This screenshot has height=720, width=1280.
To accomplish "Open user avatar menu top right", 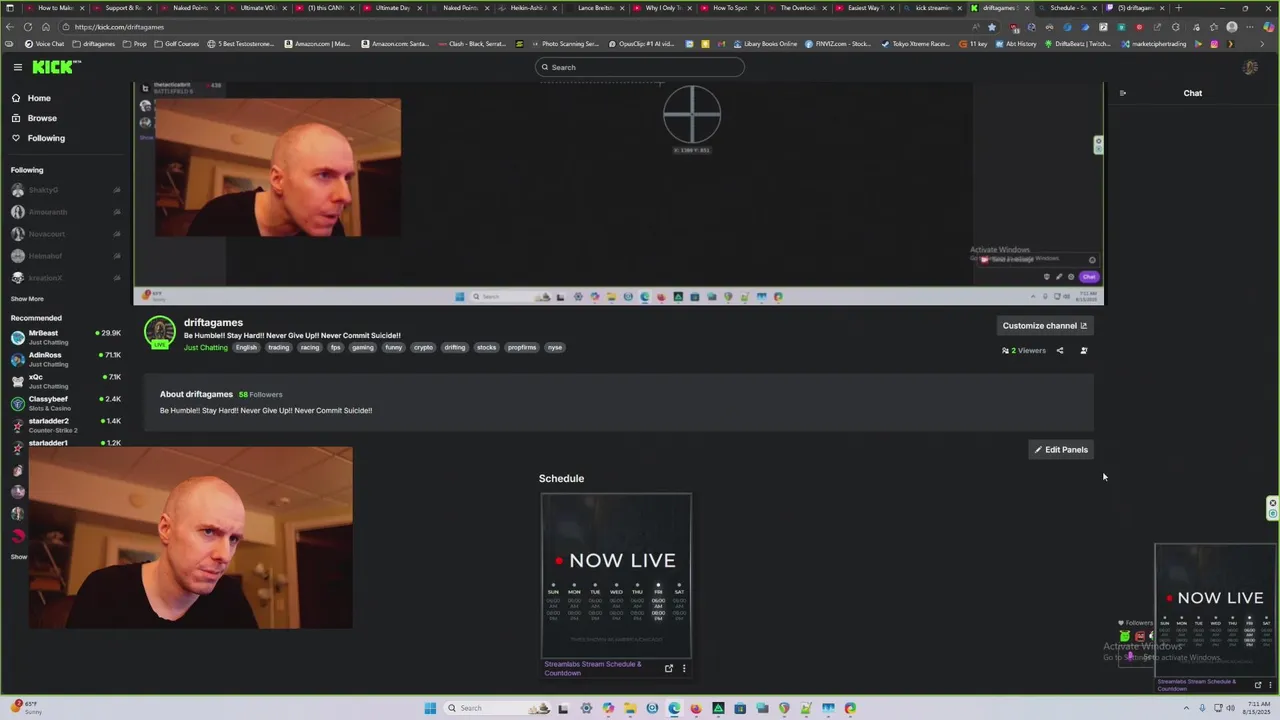I will 1250,67.
